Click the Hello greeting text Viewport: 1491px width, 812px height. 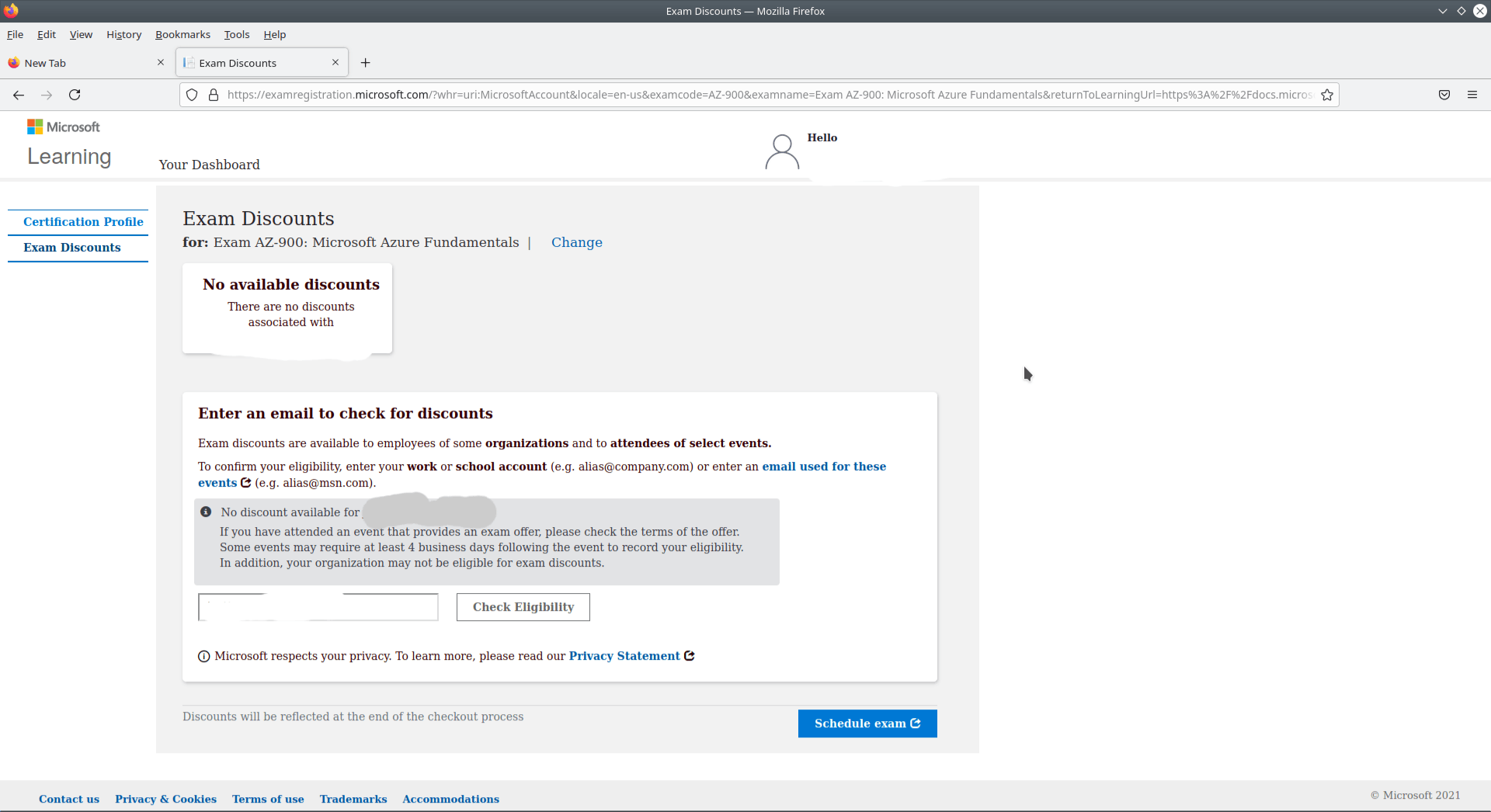822,137
